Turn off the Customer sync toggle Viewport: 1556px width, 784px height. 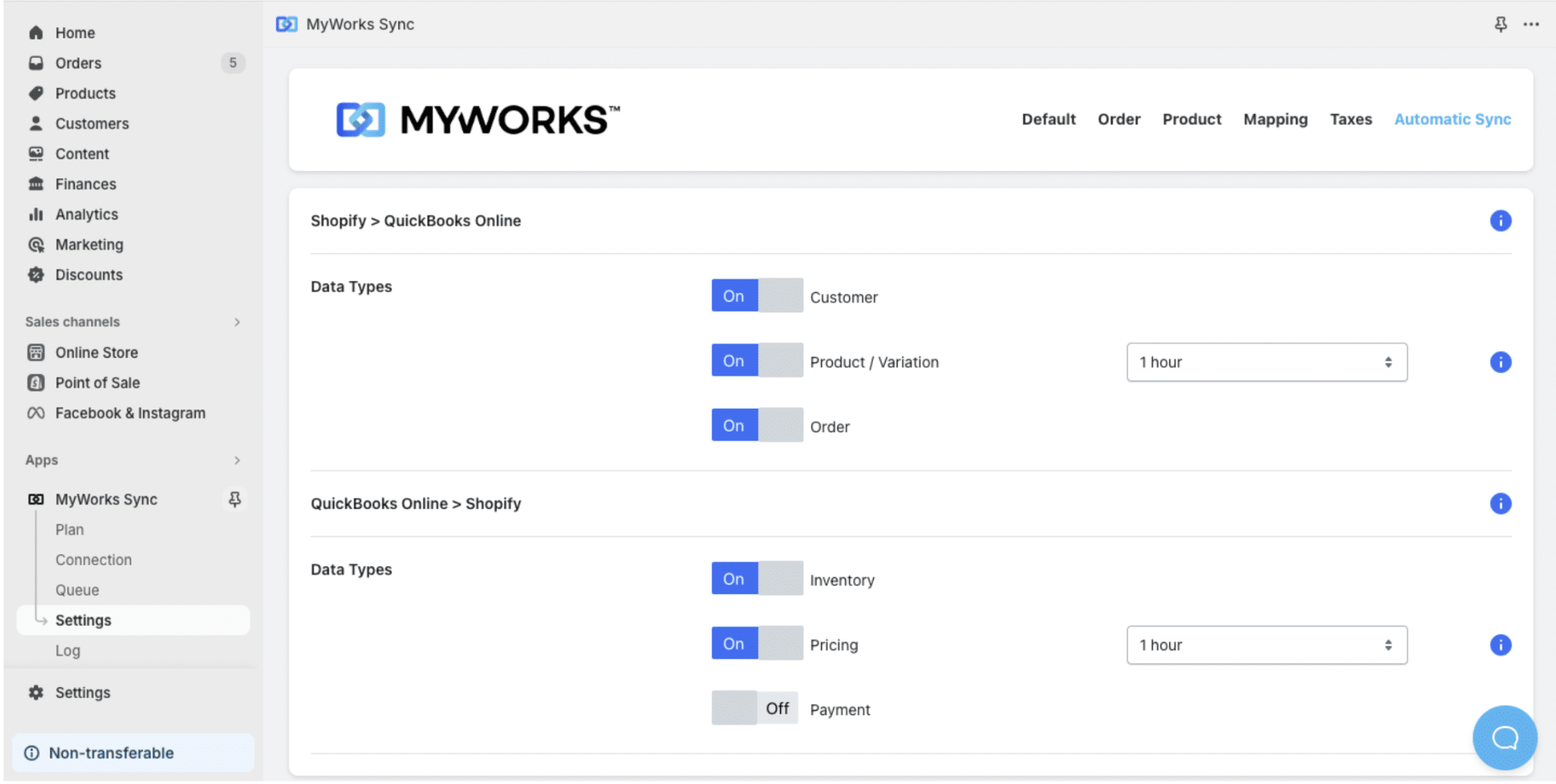(756, 296)
